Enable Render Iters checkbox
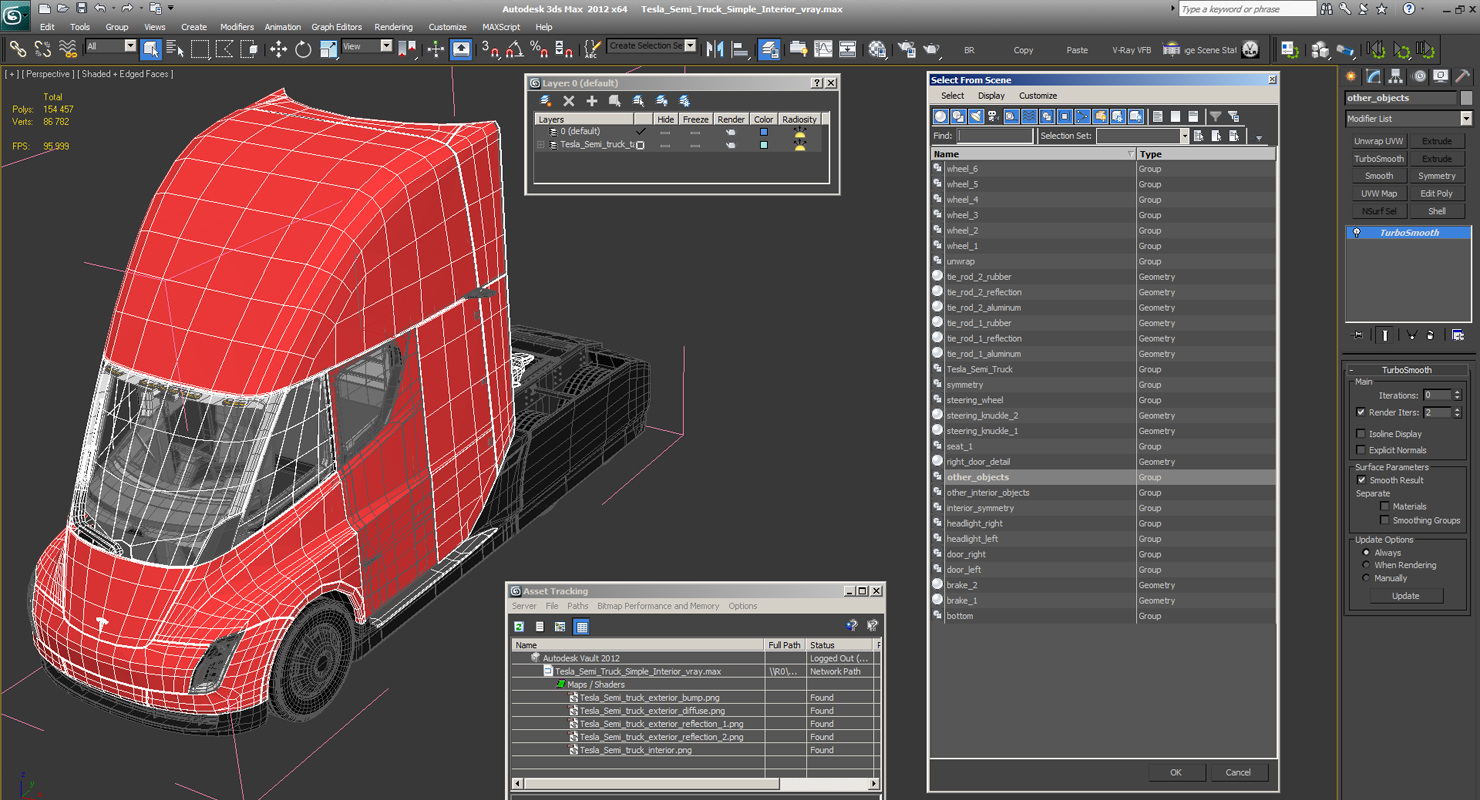Viewport: 1480px width, 800px height. click(x=1361, y=412)
